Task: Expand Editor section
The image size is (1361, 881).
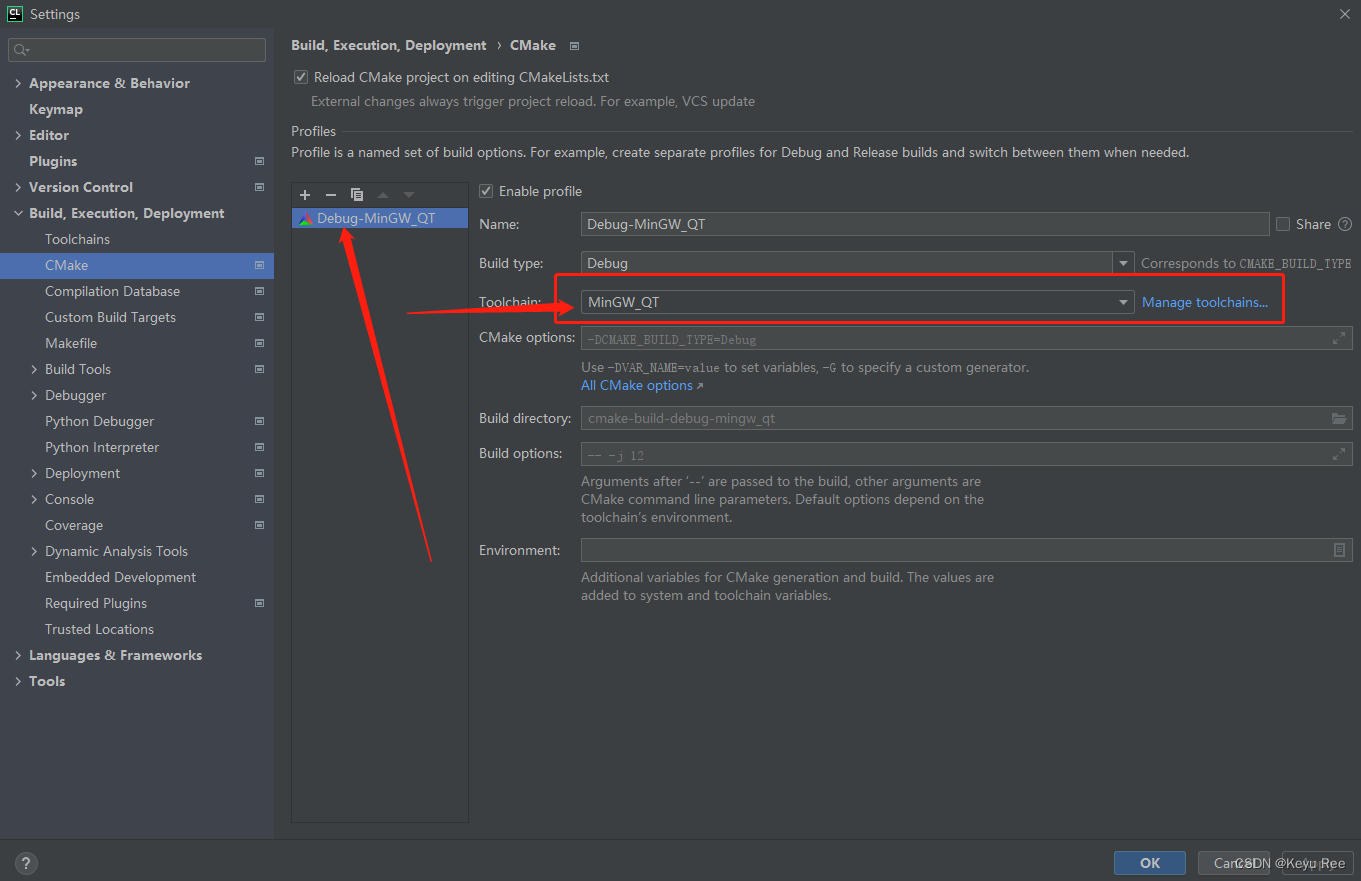Action: point(18,135)
